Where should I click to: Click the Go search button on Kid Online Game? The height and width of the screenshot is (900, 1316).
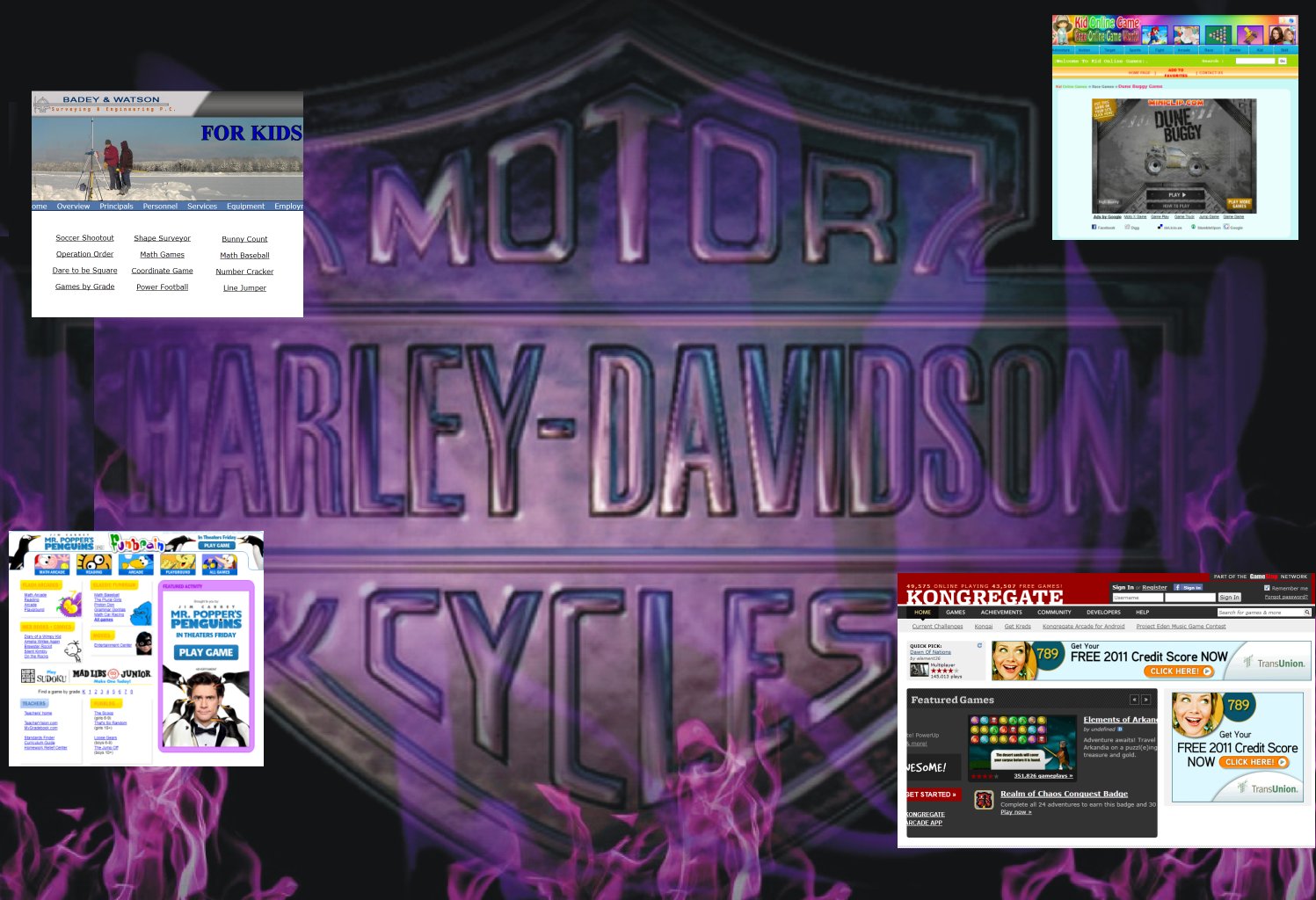[1283, 61]
